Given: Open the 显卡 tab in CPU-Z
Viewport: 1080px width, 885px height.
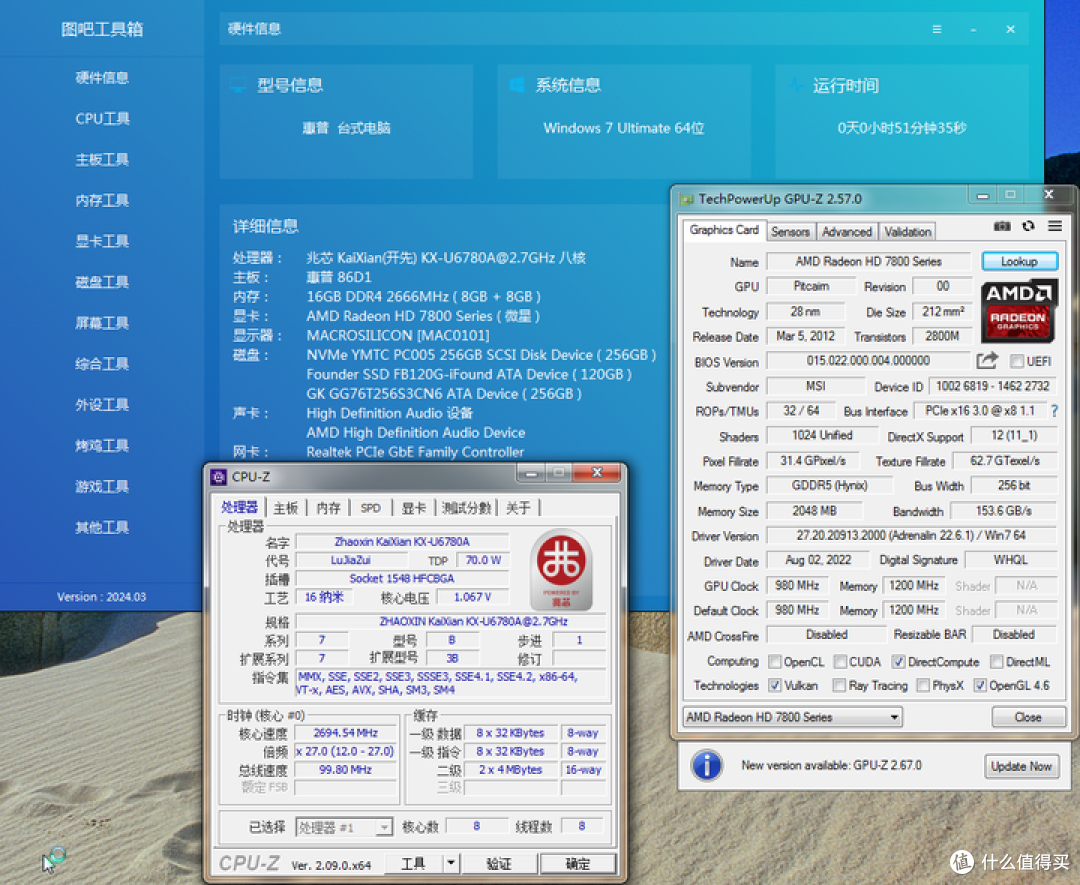Looking at the screenshot, I should (x=413, y=508).
